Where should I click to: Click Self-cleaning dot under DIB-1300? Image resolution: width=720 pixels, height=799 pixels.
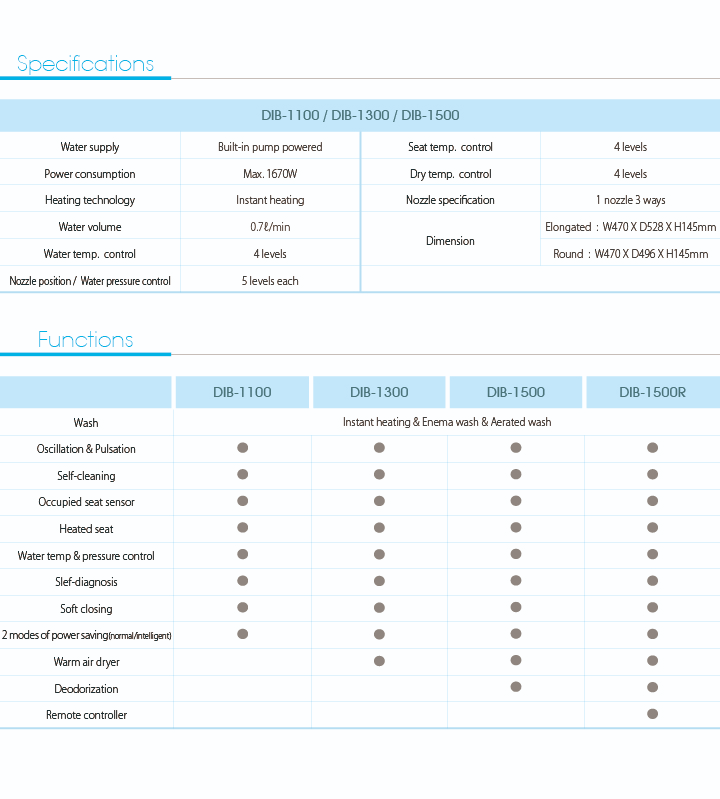click(x=379, y=474)
